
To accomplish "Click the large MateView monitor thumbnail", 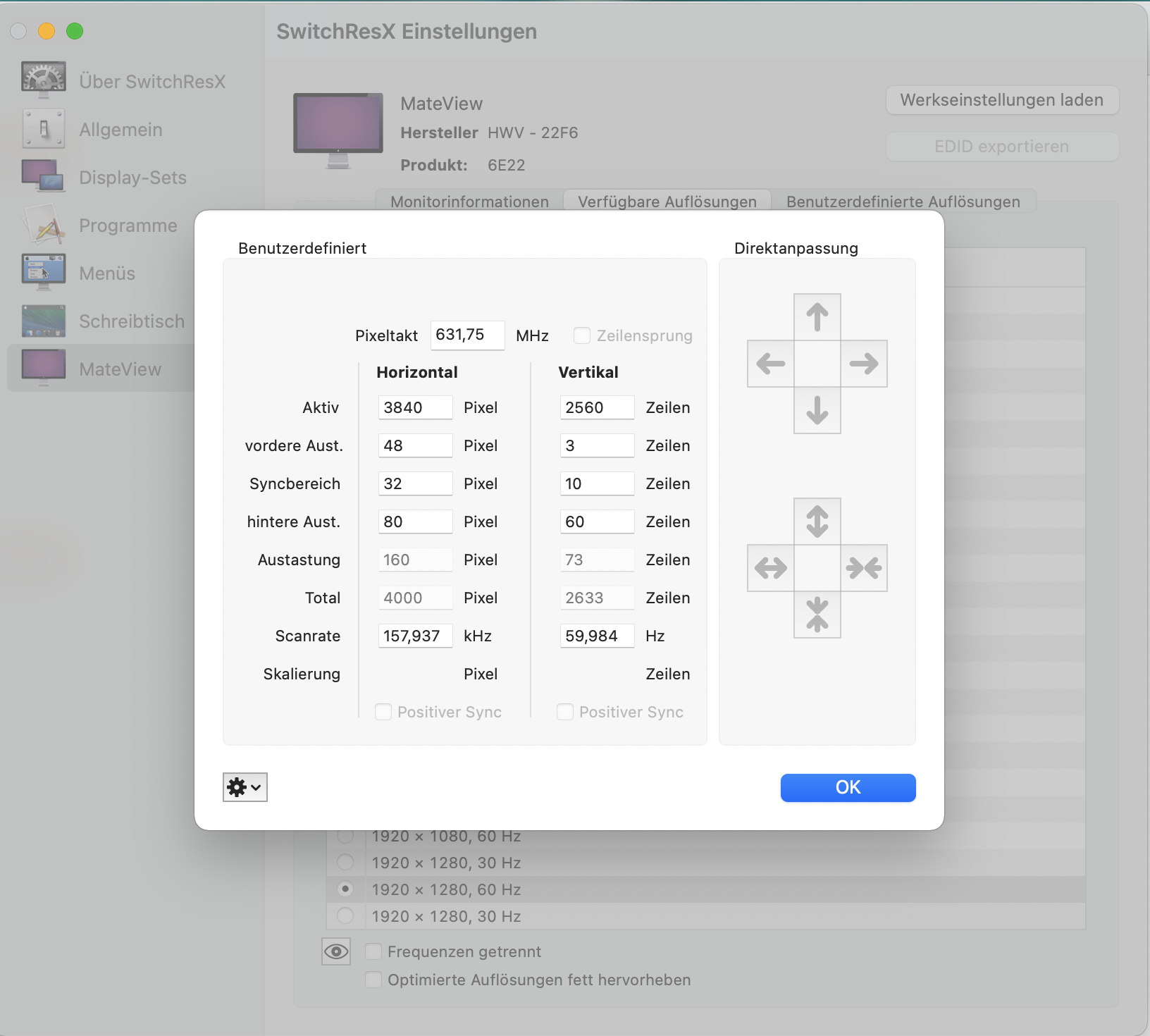I will tap(338, 131).
